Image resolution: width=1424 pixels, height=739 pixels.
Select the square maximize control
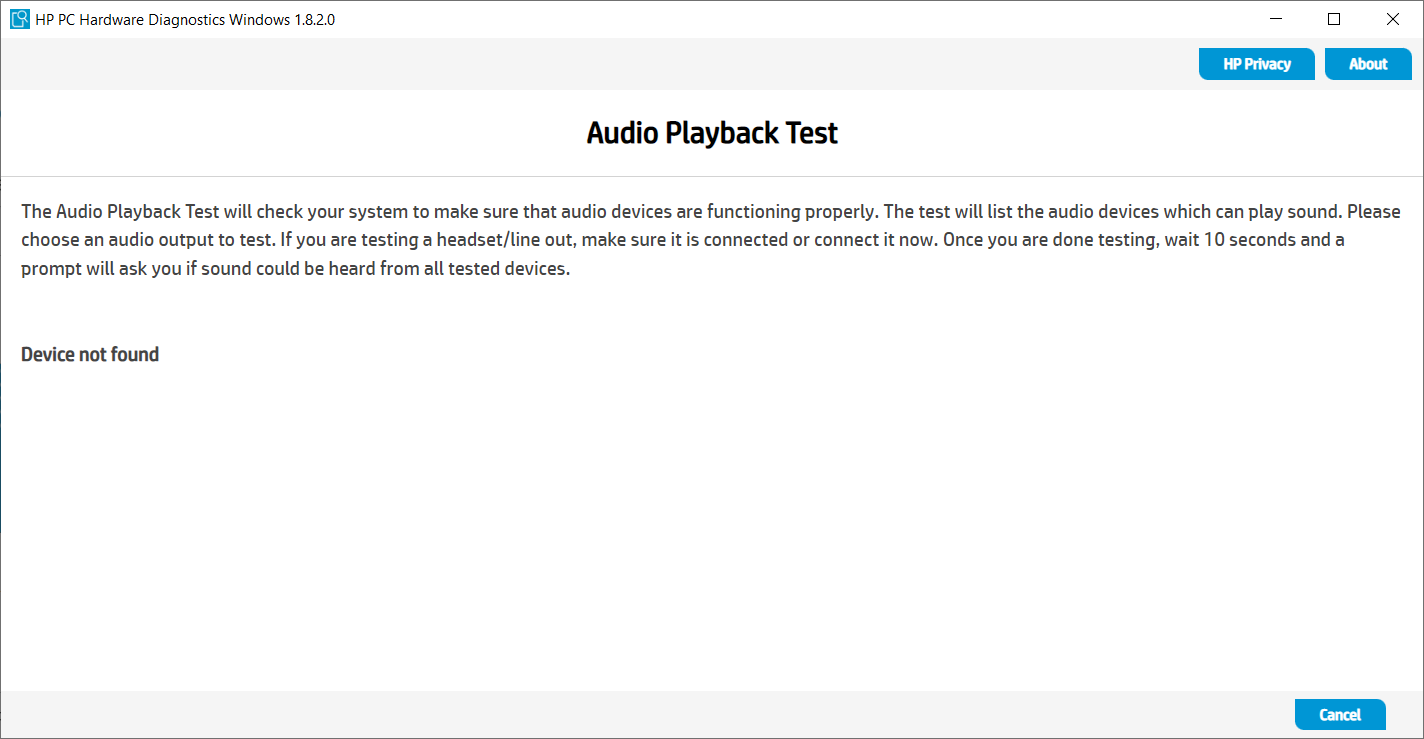tap(1333, 18)
